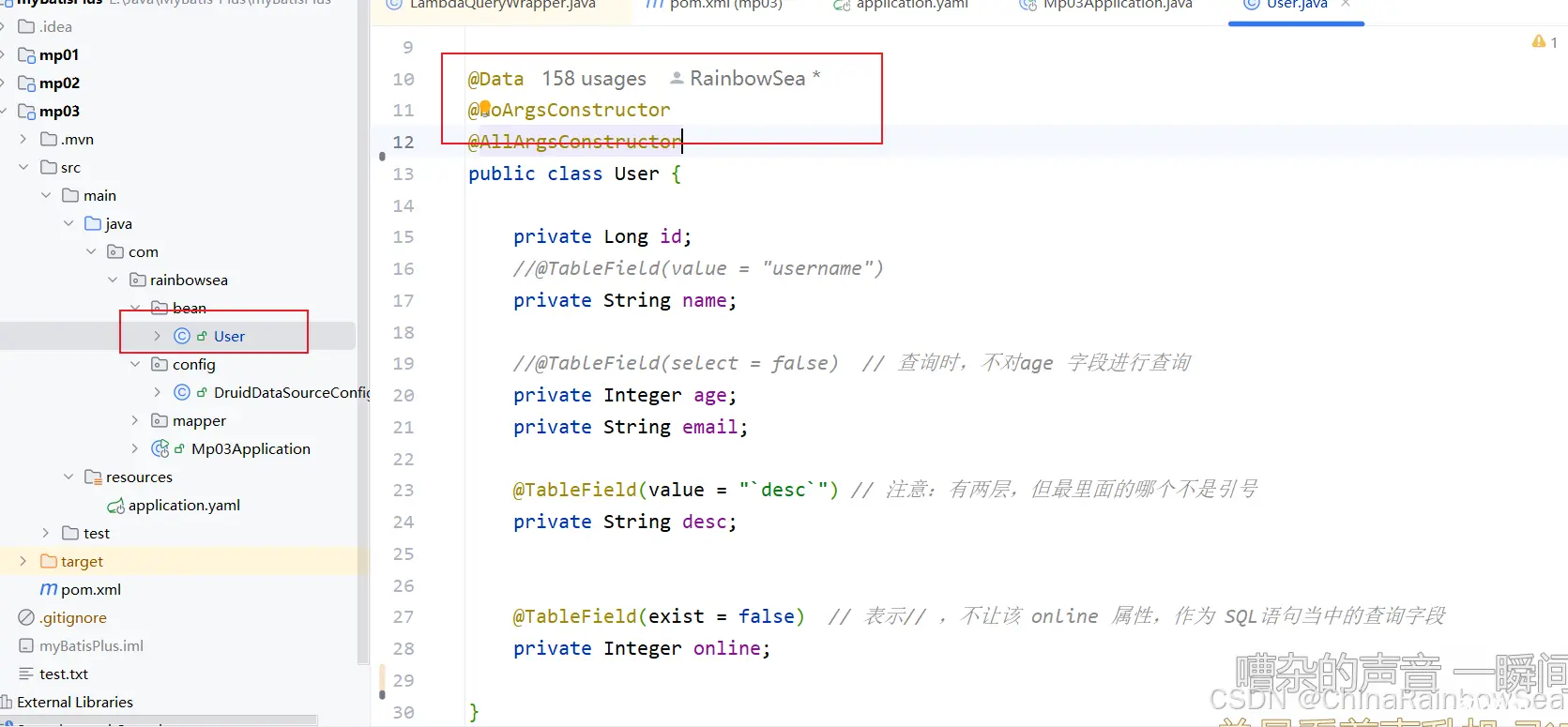Click the myBatisPlus.iml file icon
The image size is (1568, 727).
click(x=26, y=645)
